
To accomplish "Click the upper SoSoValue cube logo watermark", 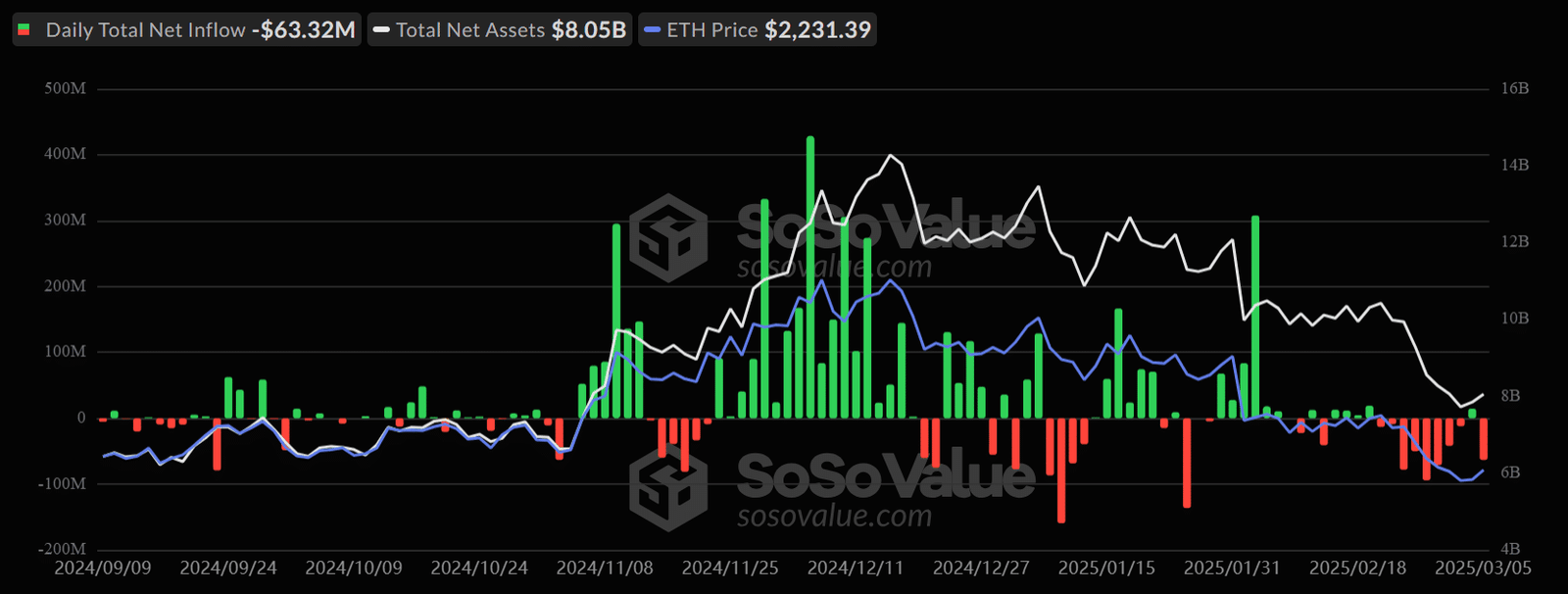I will 667,238.
